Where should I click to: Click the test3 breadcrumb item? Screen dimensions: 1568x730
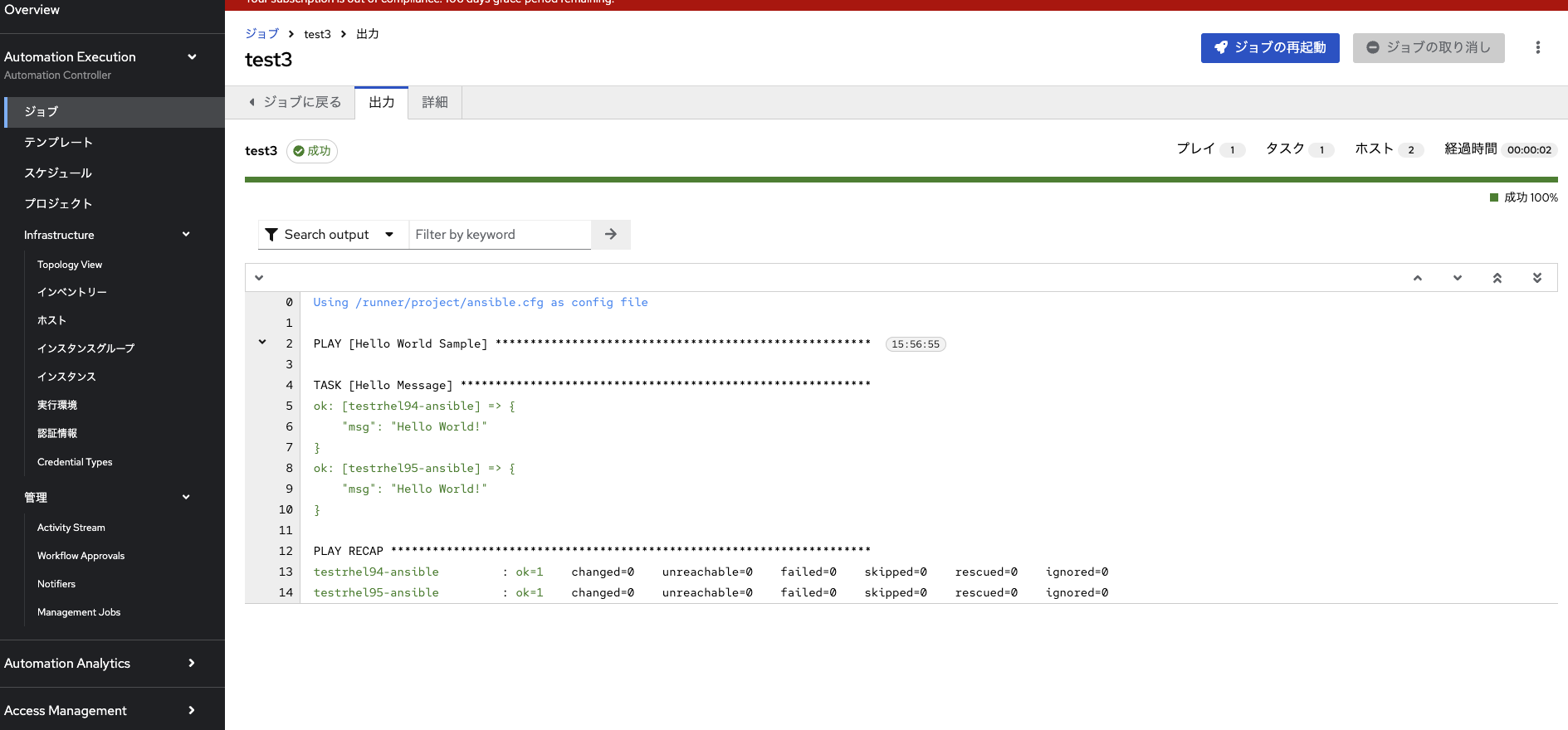317,34
